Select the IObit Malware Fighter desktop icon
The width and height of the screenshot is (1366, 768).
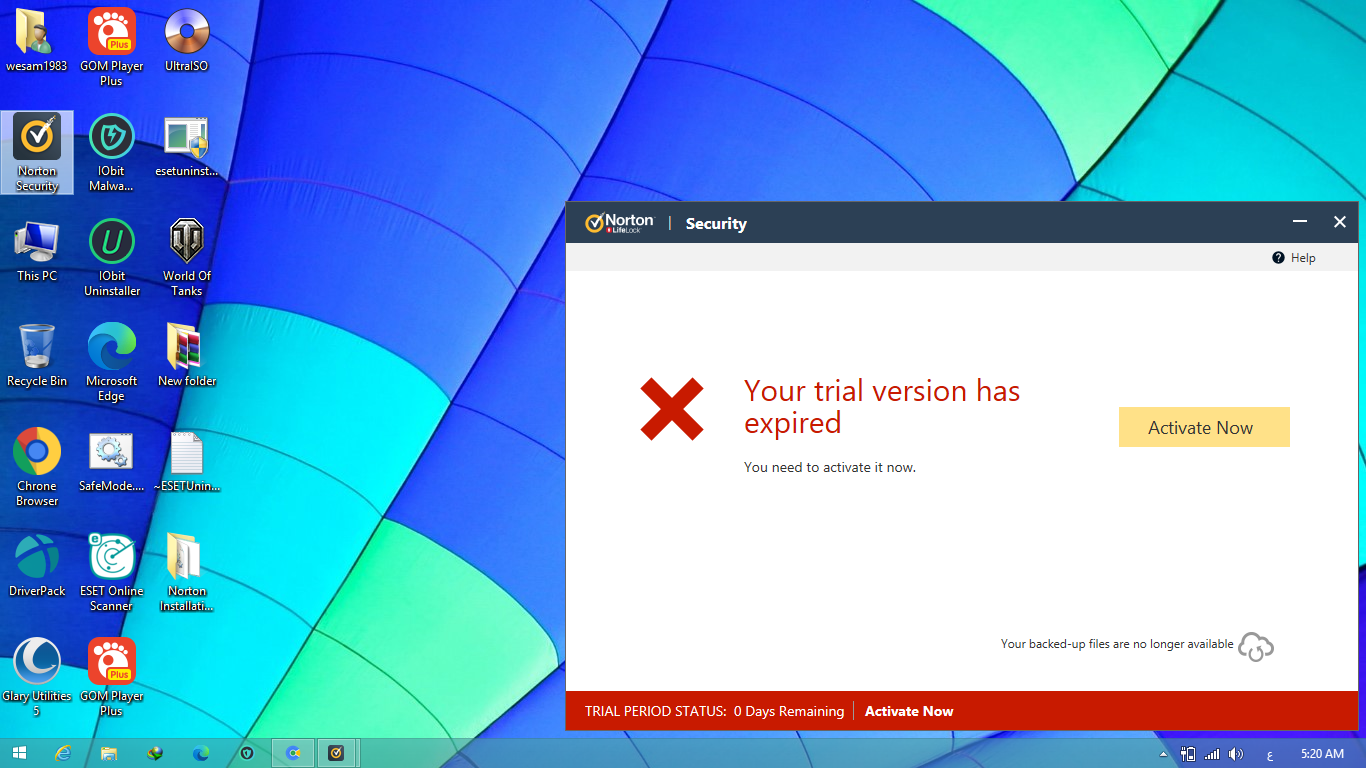[x=111, y=152]
